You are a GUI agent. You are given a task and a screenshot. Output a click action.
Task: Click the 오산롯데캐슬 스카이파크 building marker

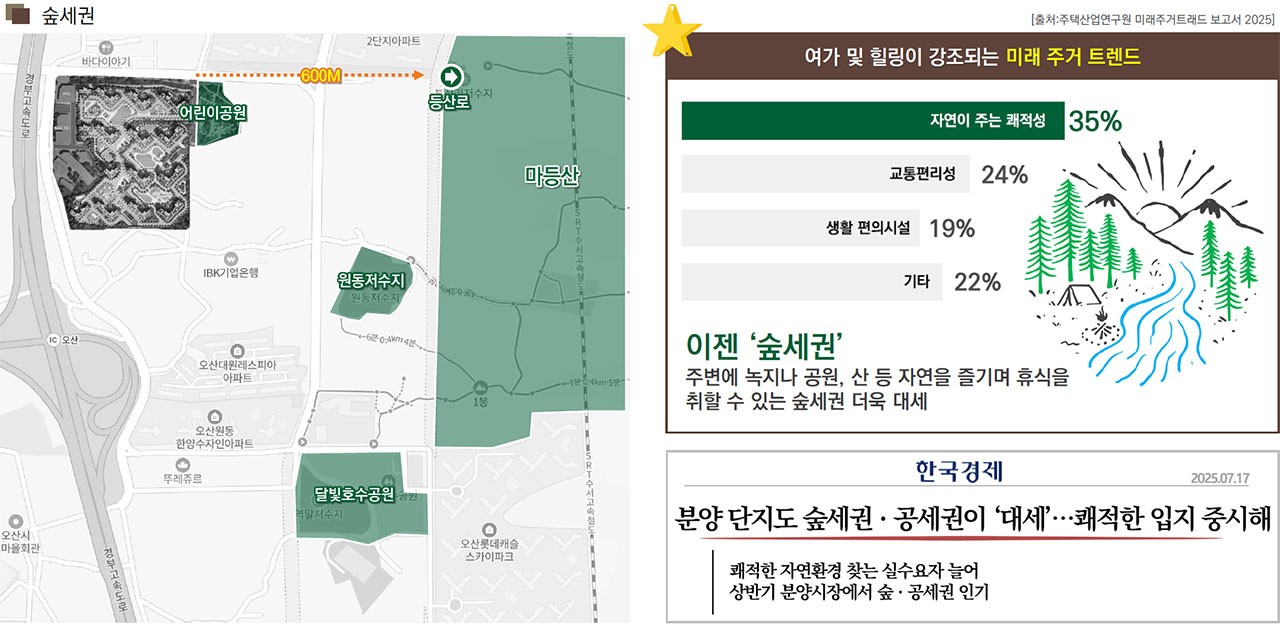[x=491, y=531]
